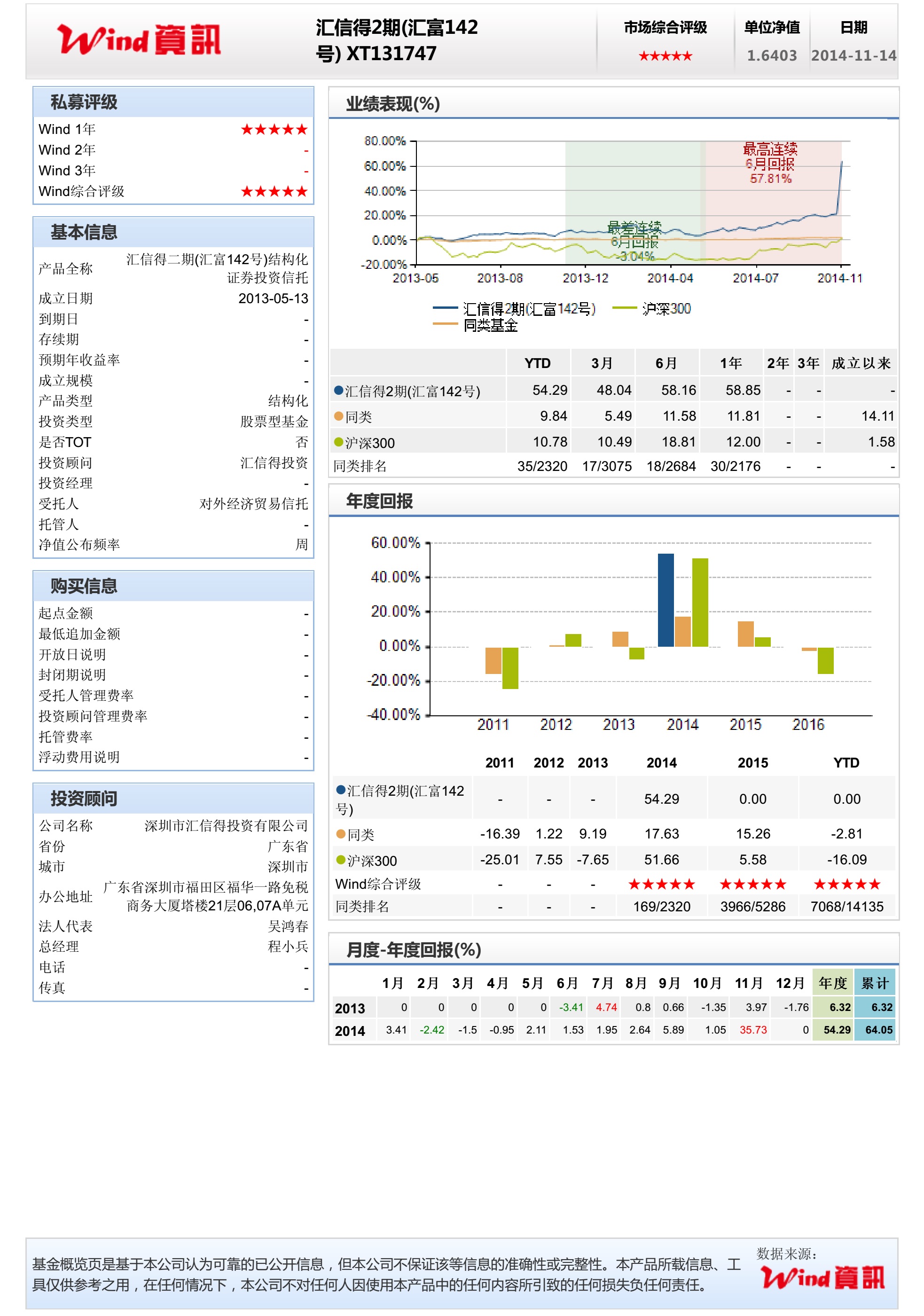
Task: Click the 基本信息 panel header
Action: [173, 232]
